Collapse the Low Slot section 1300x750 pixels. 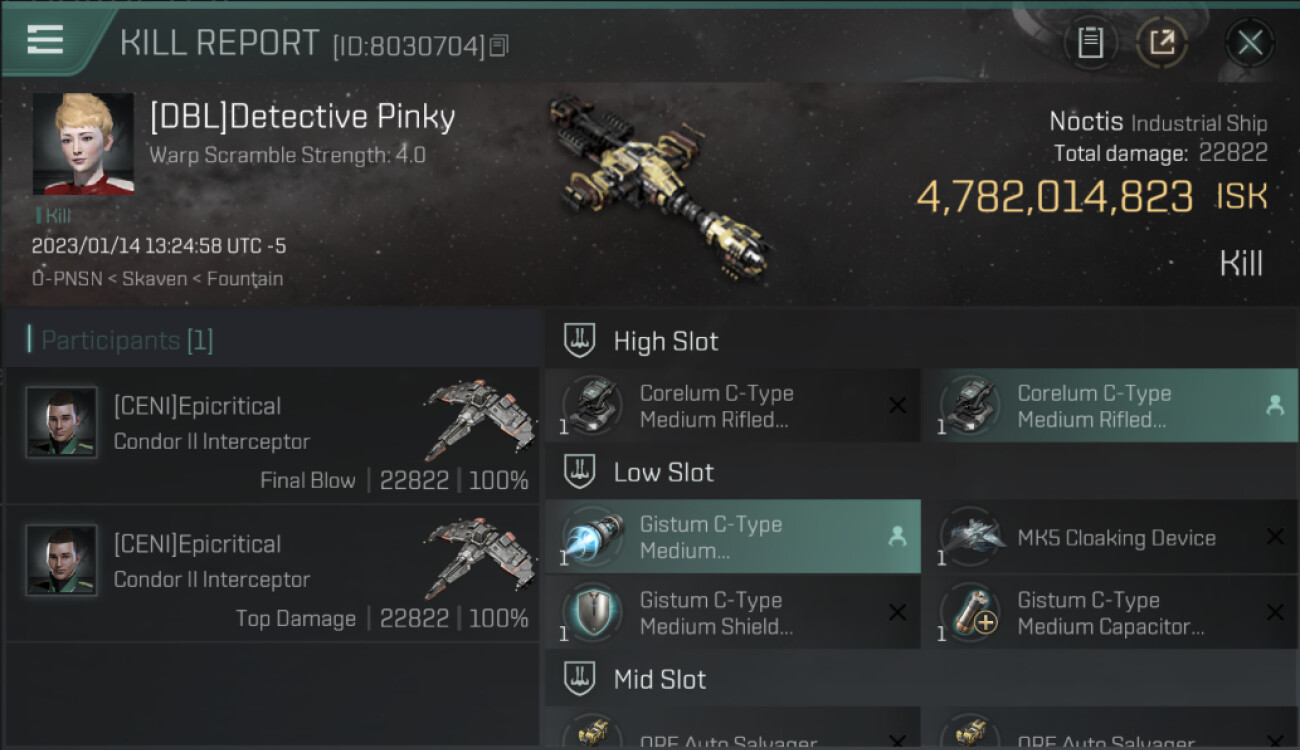coord(580,472)
